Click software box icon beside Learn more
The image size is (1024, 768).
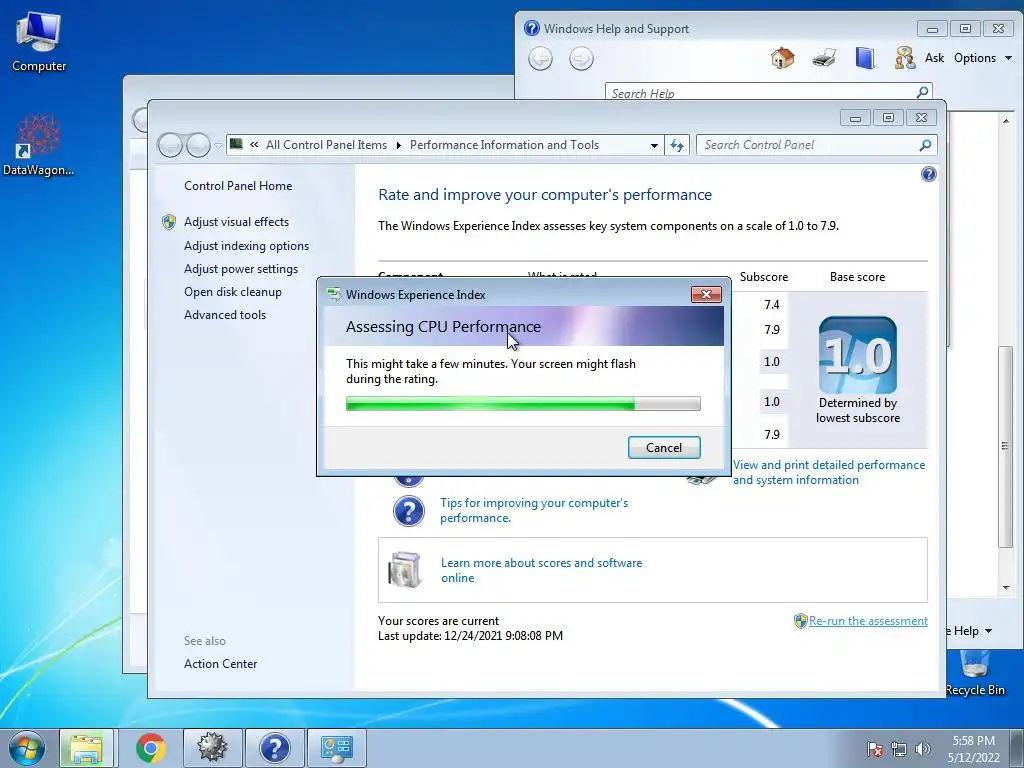point(405,569)
